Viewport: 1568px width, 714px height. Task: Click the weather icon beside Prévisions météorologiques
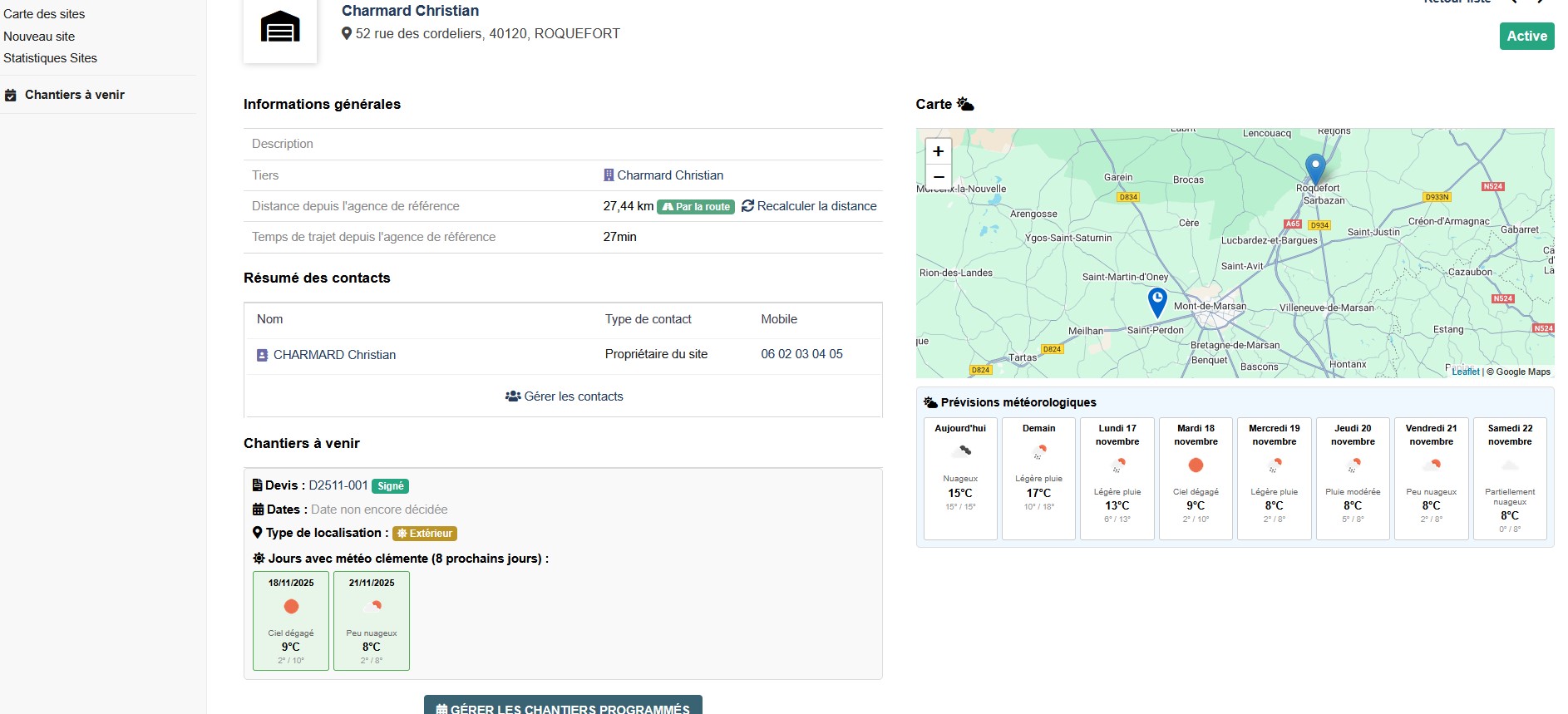[x=930, y=402]
